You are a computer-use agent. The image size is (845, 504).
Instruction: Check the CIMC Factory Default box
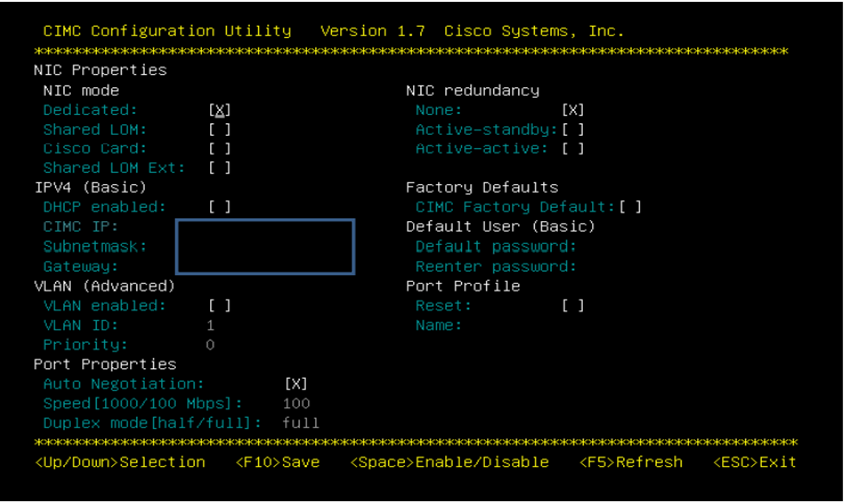tap(630, 207)
